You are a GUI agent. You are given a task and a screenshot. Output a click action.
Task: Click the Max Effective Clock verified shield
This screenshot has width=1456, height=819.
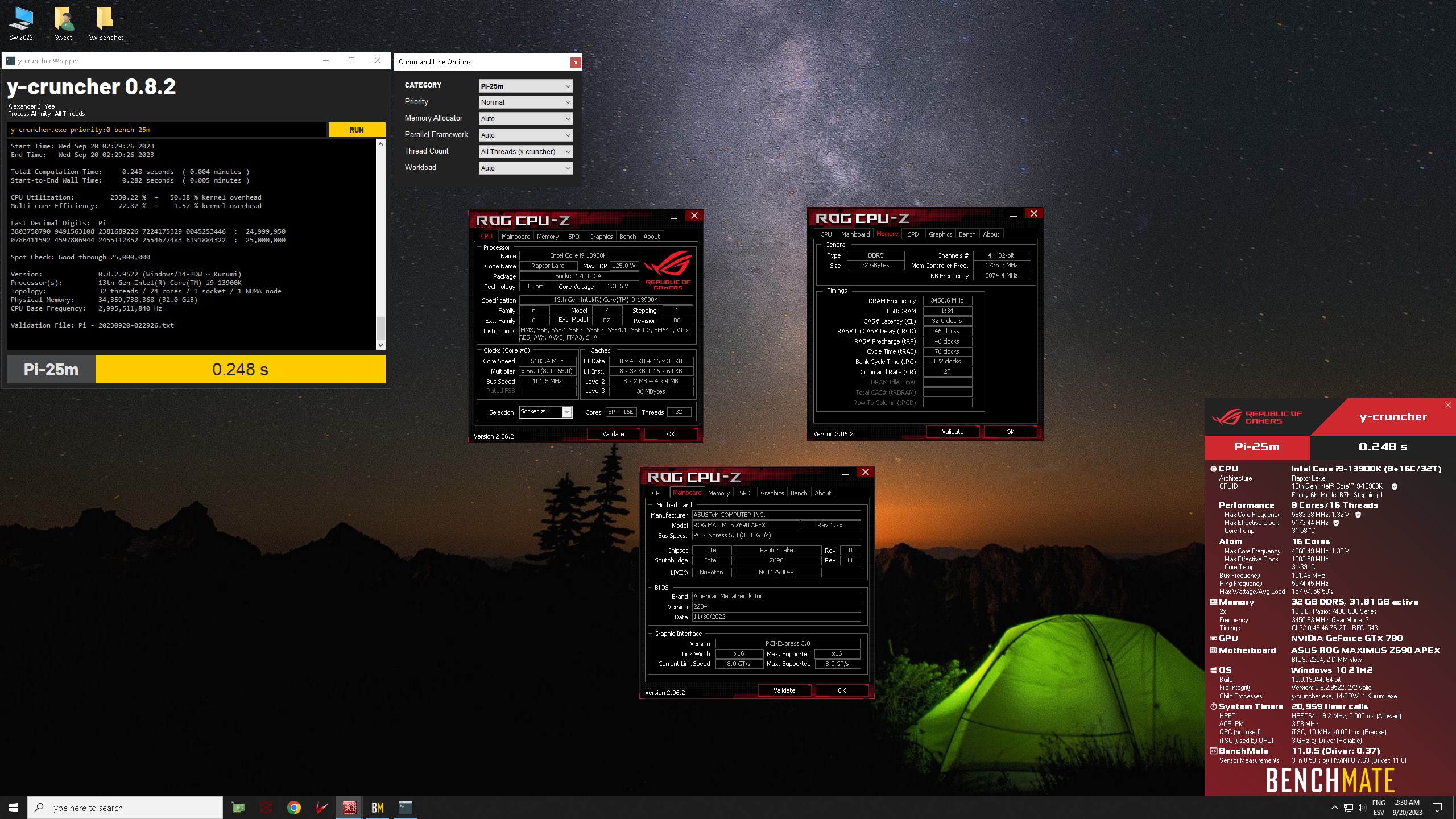1336,523
